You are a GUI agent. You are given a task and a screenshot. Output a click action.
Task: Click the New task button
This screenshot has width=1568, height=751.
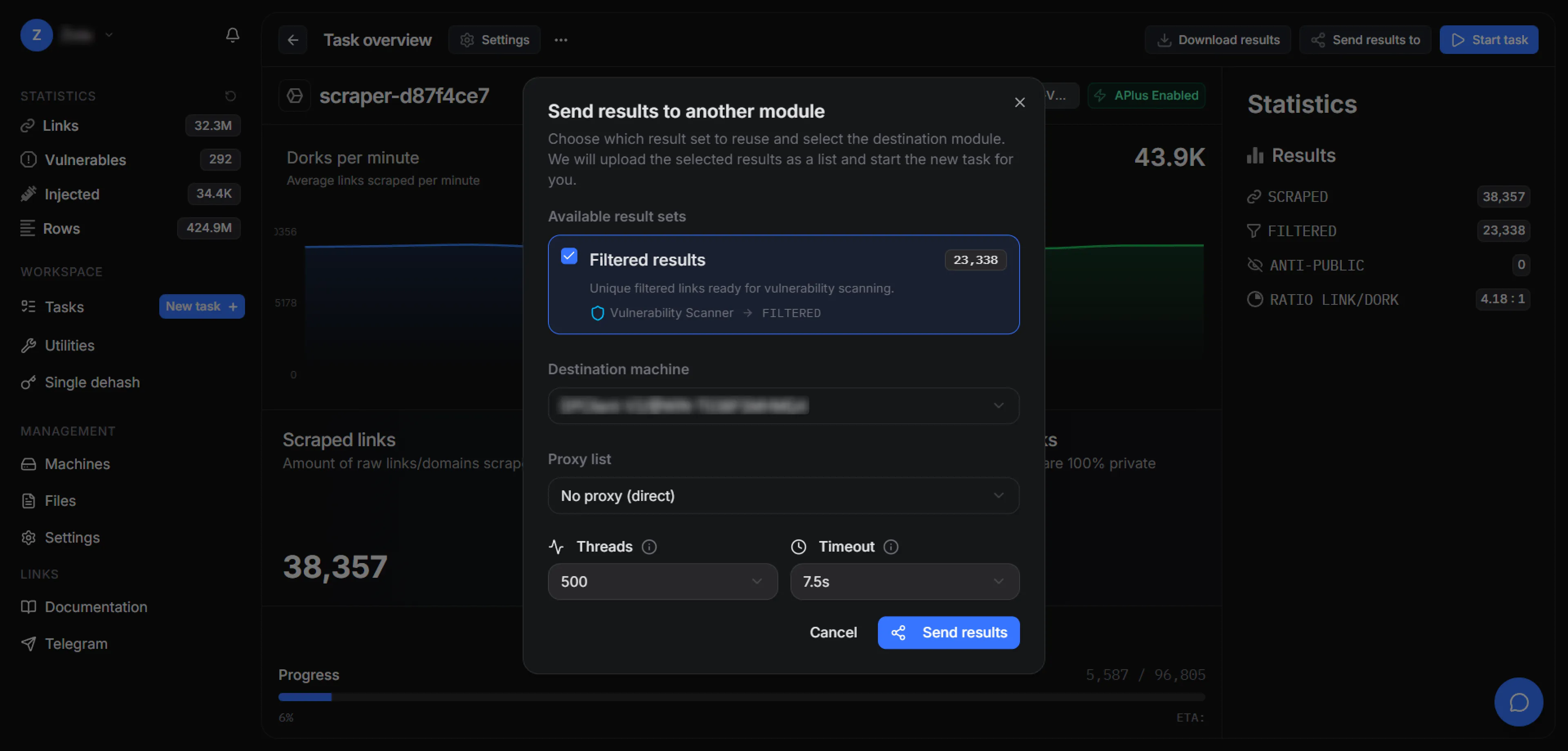click(201, 307)
